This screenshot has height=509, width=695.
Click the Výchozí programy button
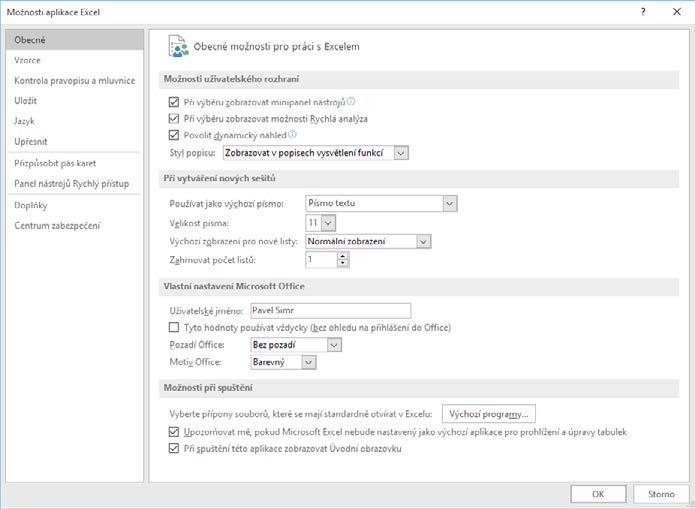(x=488, y=414)
